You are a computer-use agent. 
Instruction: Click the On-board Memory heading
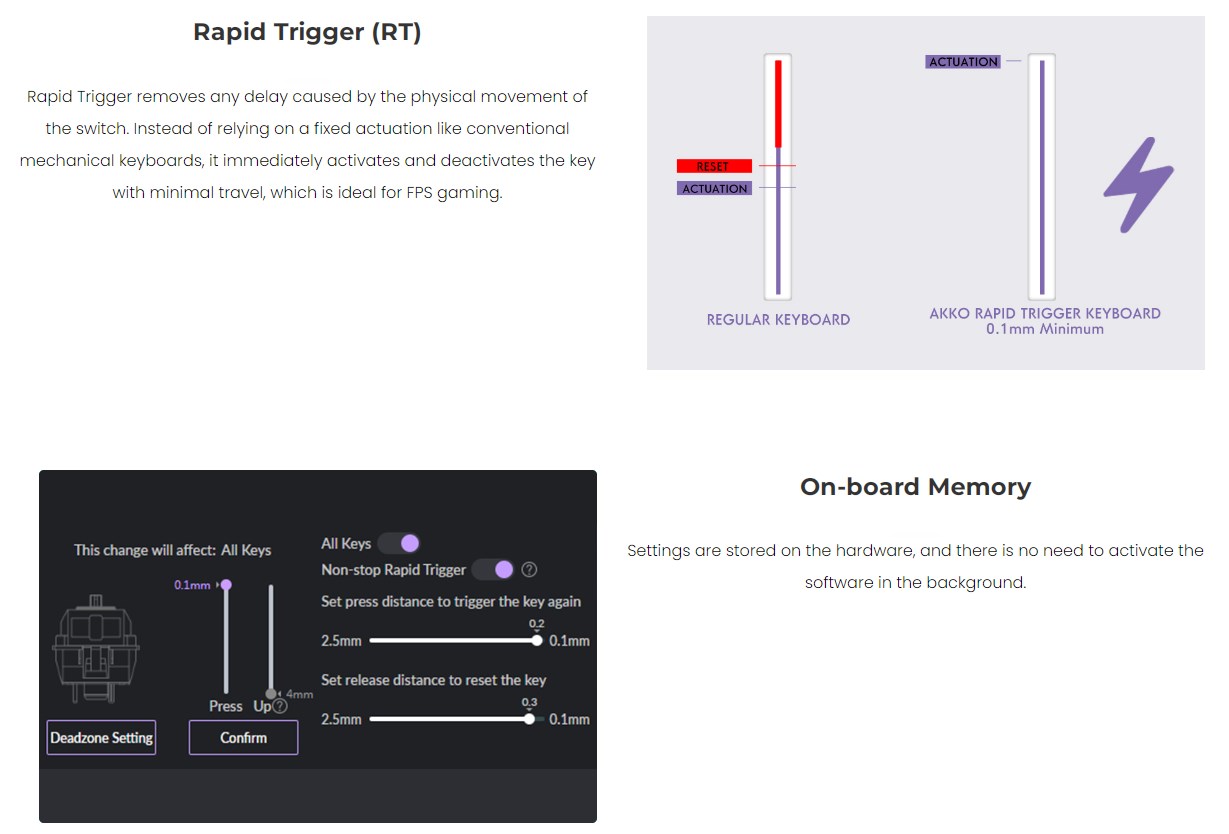[x=915, y=487]
